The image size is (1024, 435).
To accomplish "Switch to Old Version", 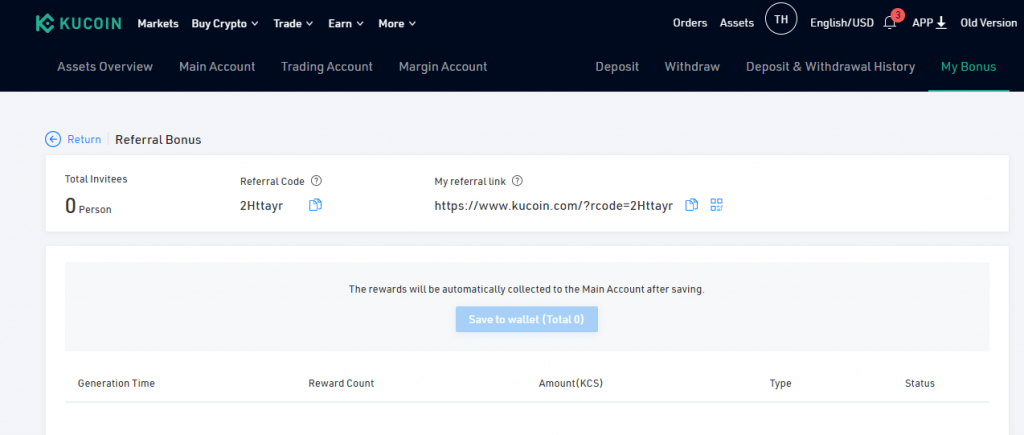I will [x=989, y=23].
